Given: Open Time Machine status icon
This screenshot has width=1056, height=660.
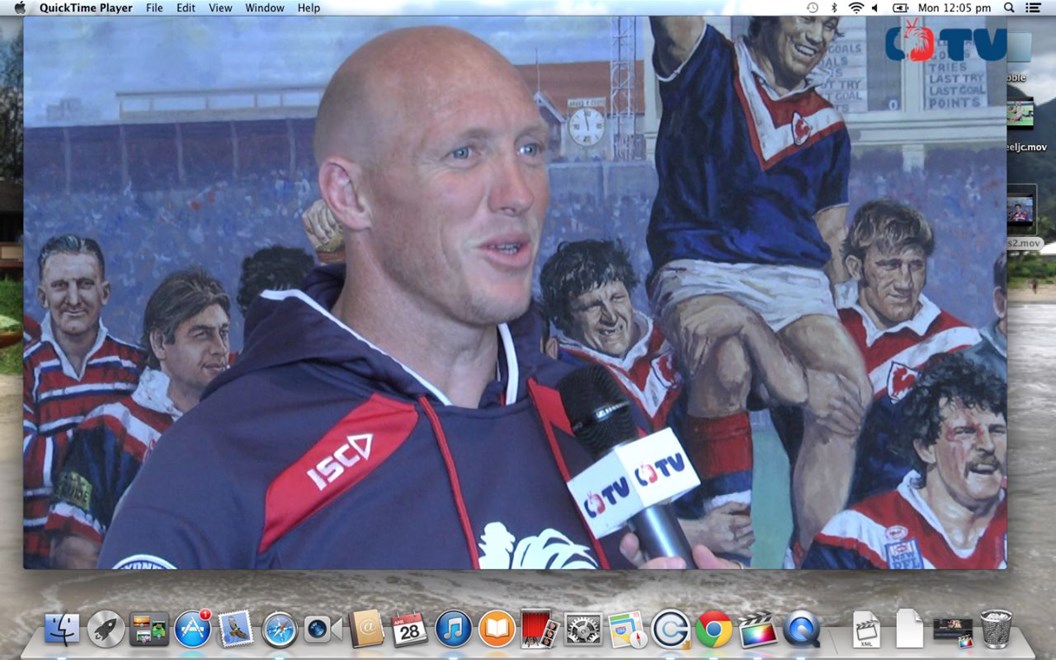Looking at the screenshot, I should point(812,8).
